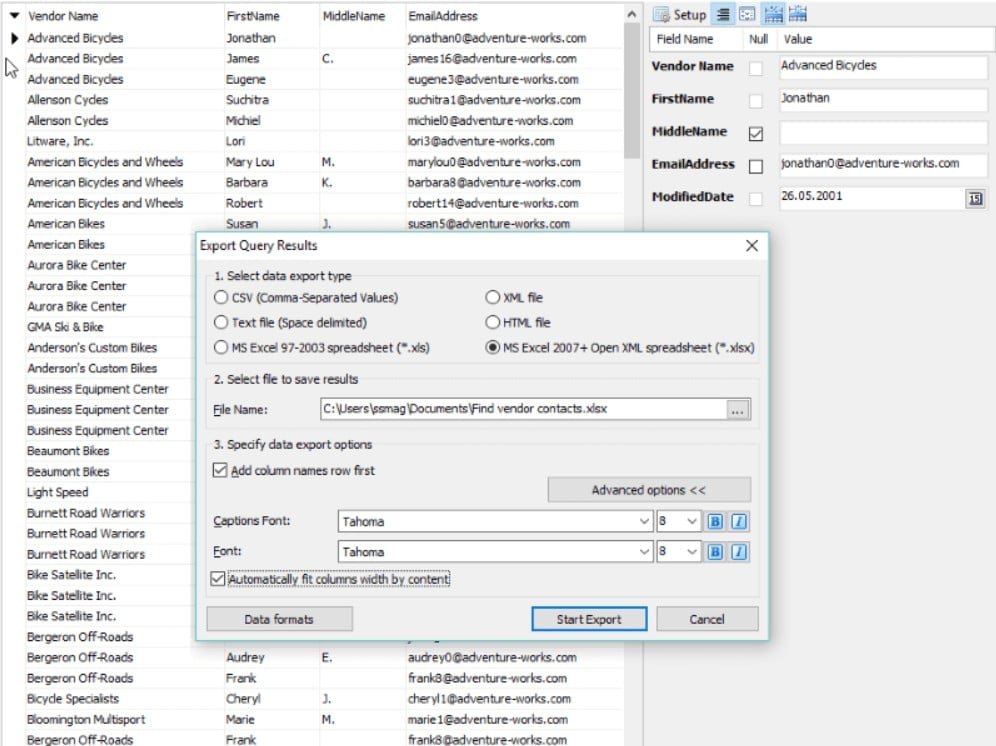
Task: Click the Start Export button
Action: pos(589,619)
